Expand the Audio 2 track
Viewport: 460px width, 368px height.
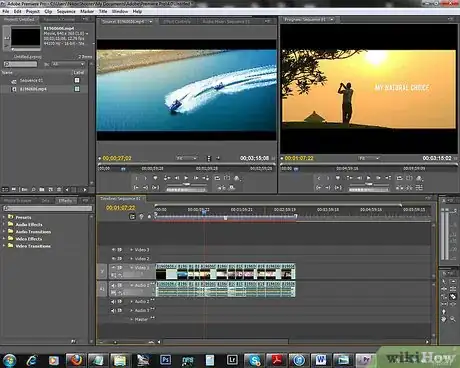131,302
